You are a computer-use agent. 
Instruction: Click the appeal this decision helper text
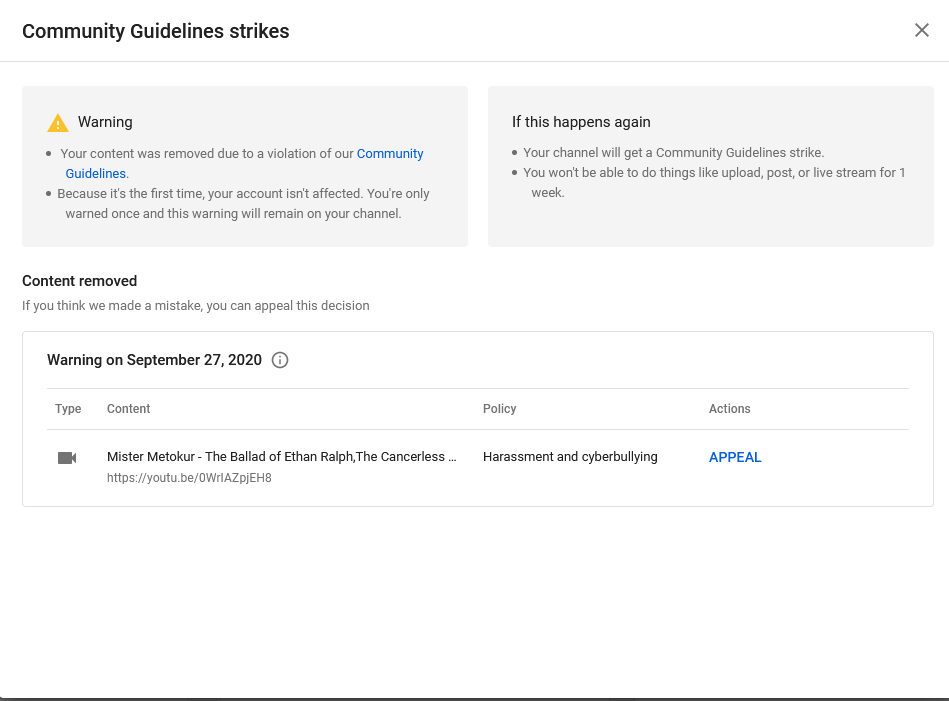pos(195,306)
